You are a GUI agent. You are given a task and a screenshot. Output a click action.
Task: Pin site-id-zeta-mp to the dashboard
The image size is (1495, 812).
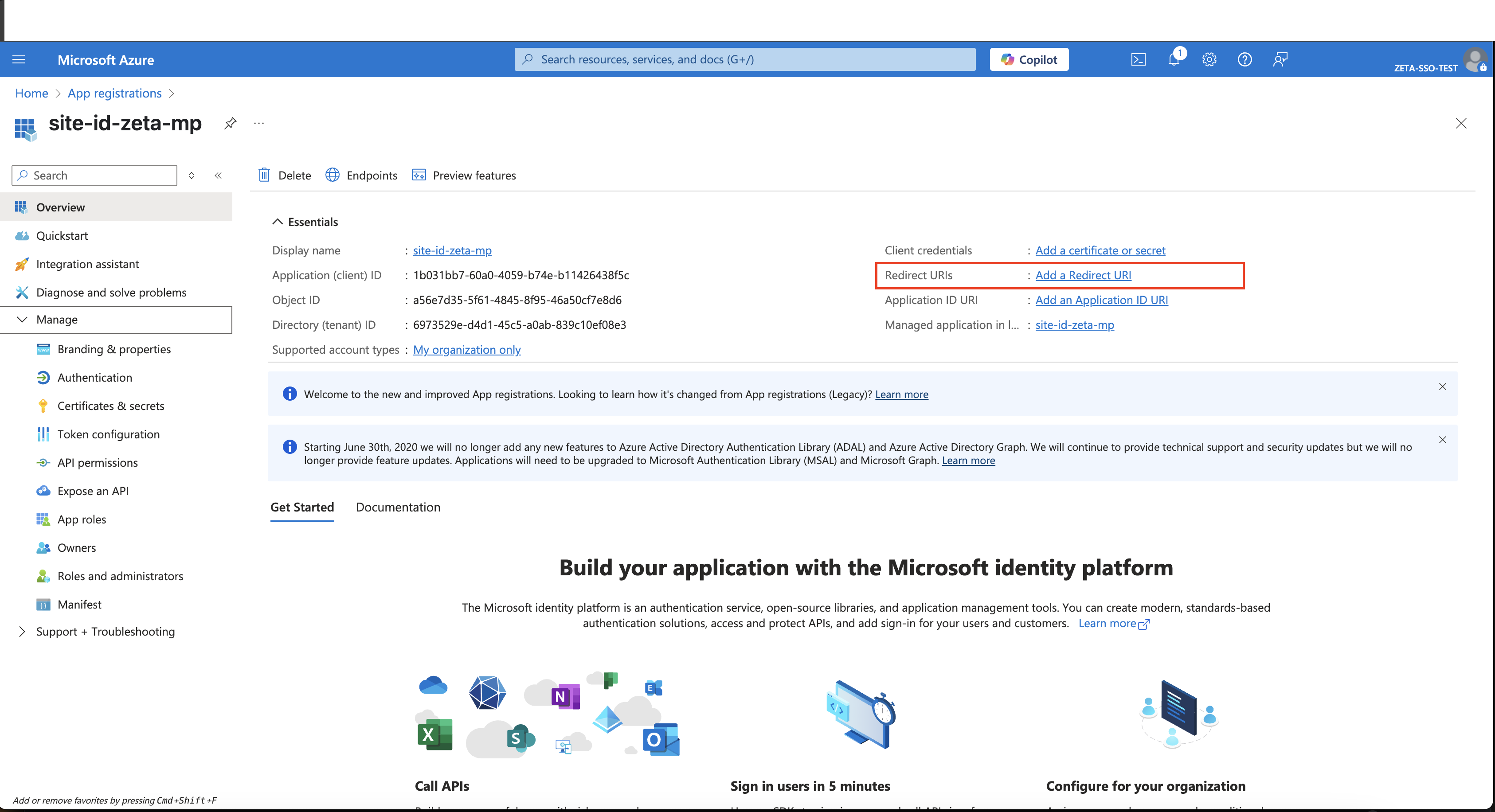(x=230, y=123)
